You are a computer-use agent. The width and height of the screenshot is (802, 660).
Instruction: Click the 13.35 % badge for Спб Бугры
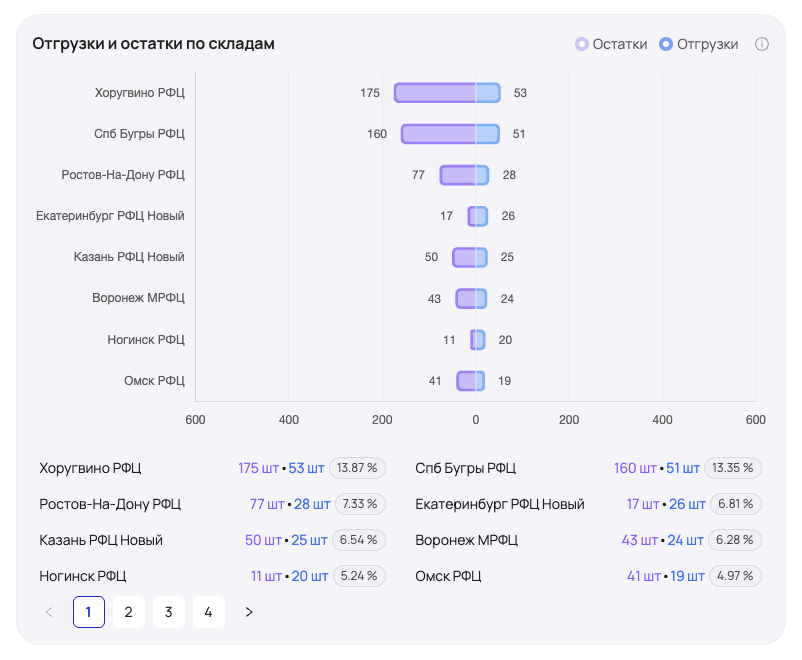733,468
